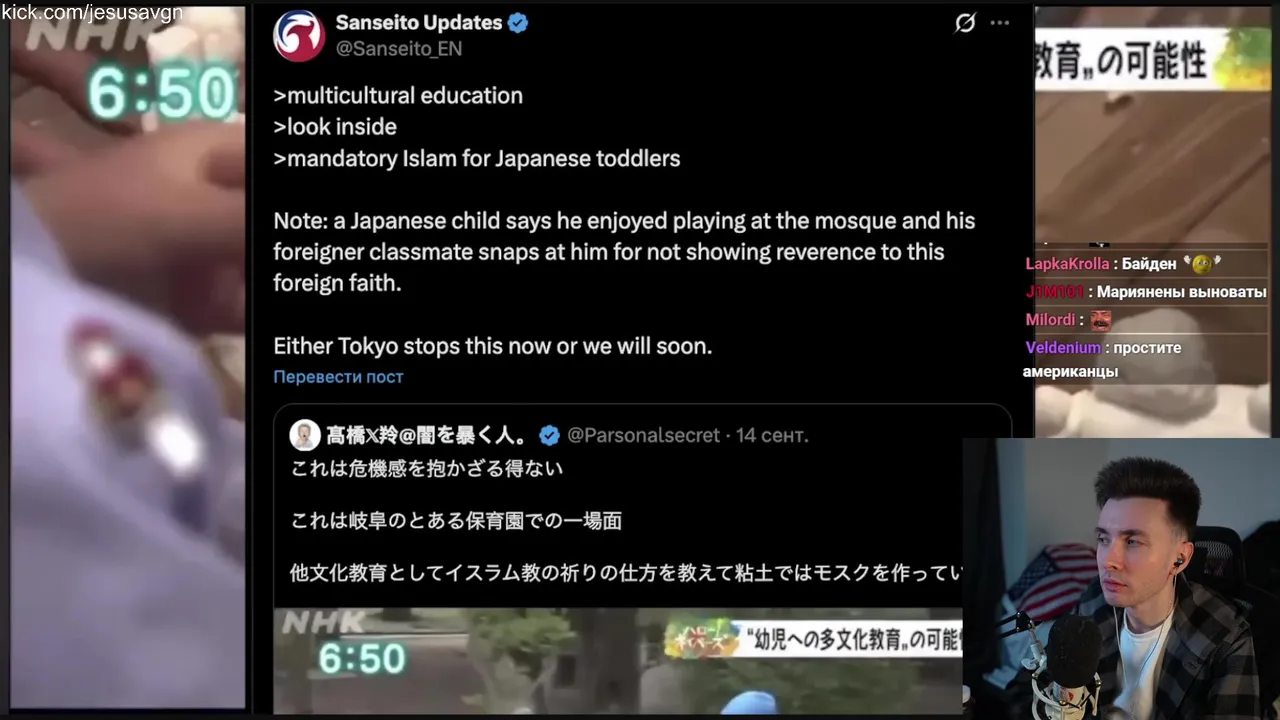Open the @Parsonalsecret handle in the quoted post

[643, 435]
